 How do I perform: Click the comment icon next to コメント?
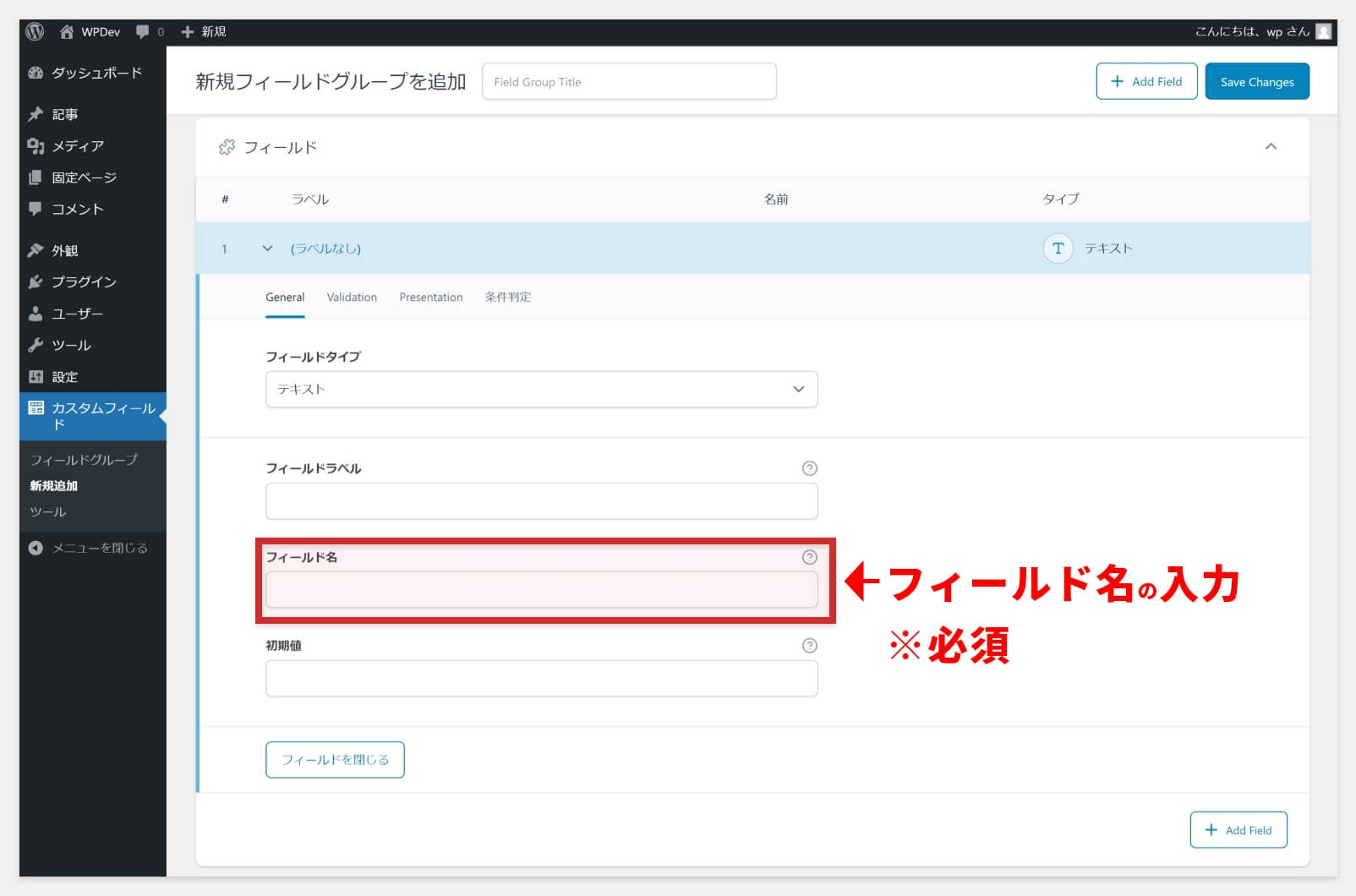pyautogui.click(x=36, y=209)
